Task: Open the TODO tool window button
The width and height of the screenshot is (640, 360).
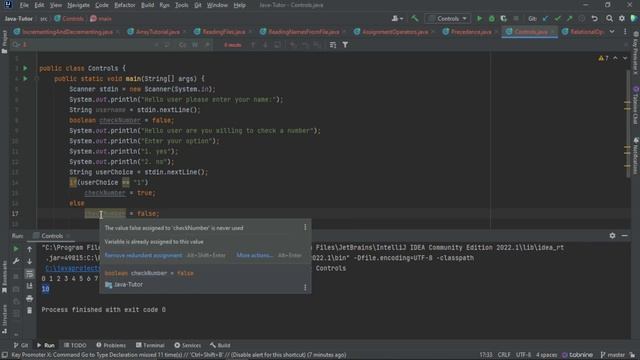Action: (75, 345)
